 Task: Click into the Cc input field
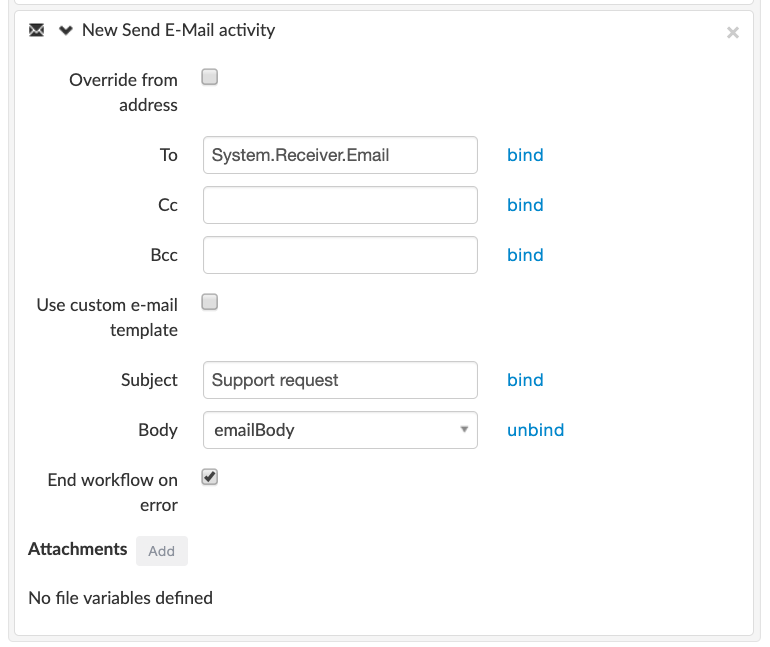pyautogui.click(x=340, y=205)
